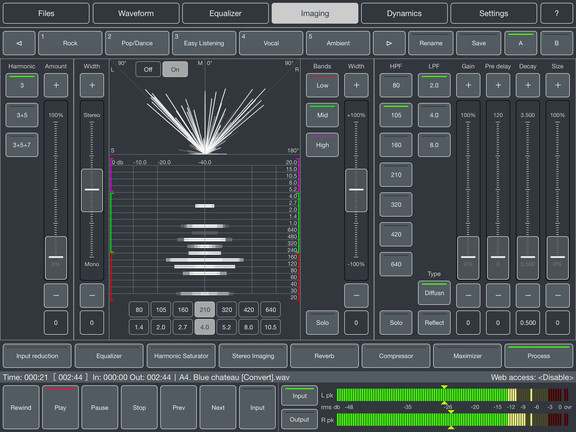Load the Pop/Dance preset
Image resolution: width=576 pixels, height=432 pixels.
tap(137, 43)
